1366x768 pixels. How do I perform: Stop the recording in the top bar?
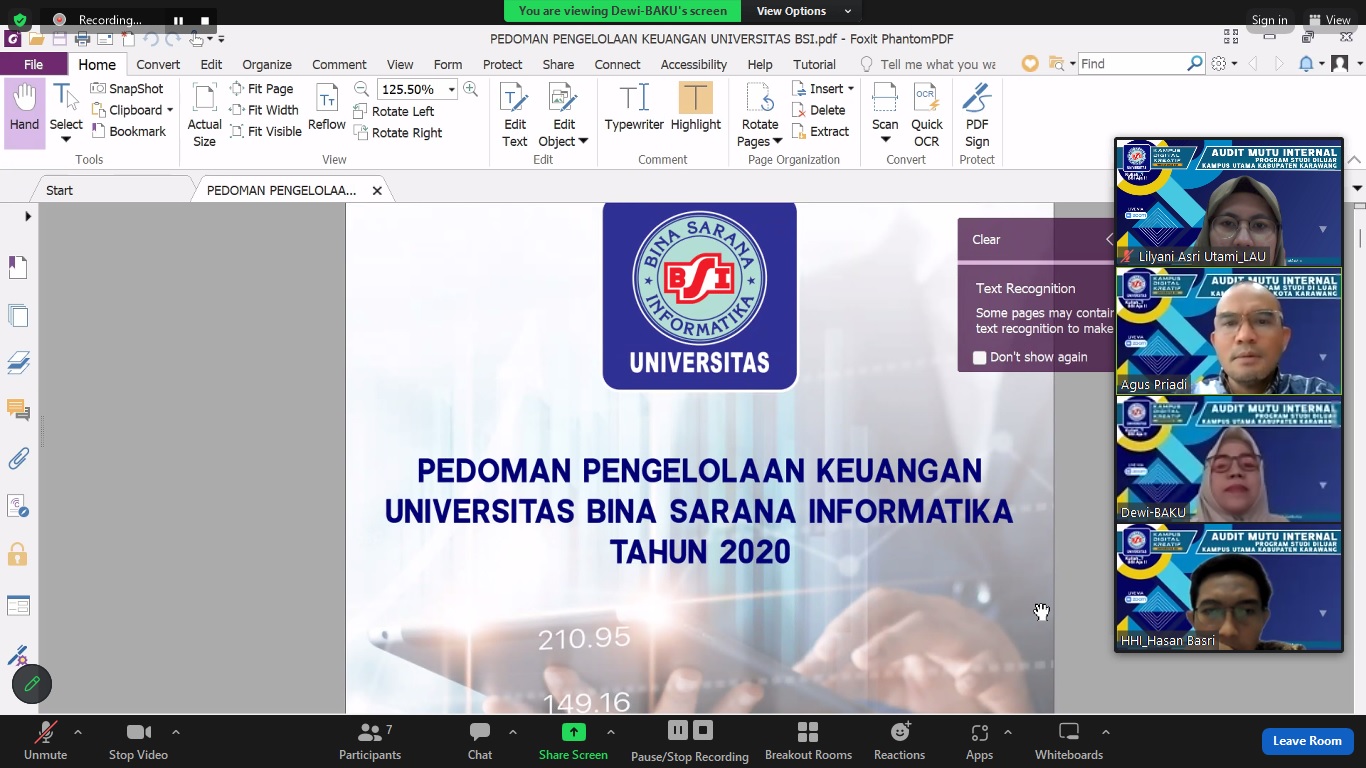[x=205, y=20]
